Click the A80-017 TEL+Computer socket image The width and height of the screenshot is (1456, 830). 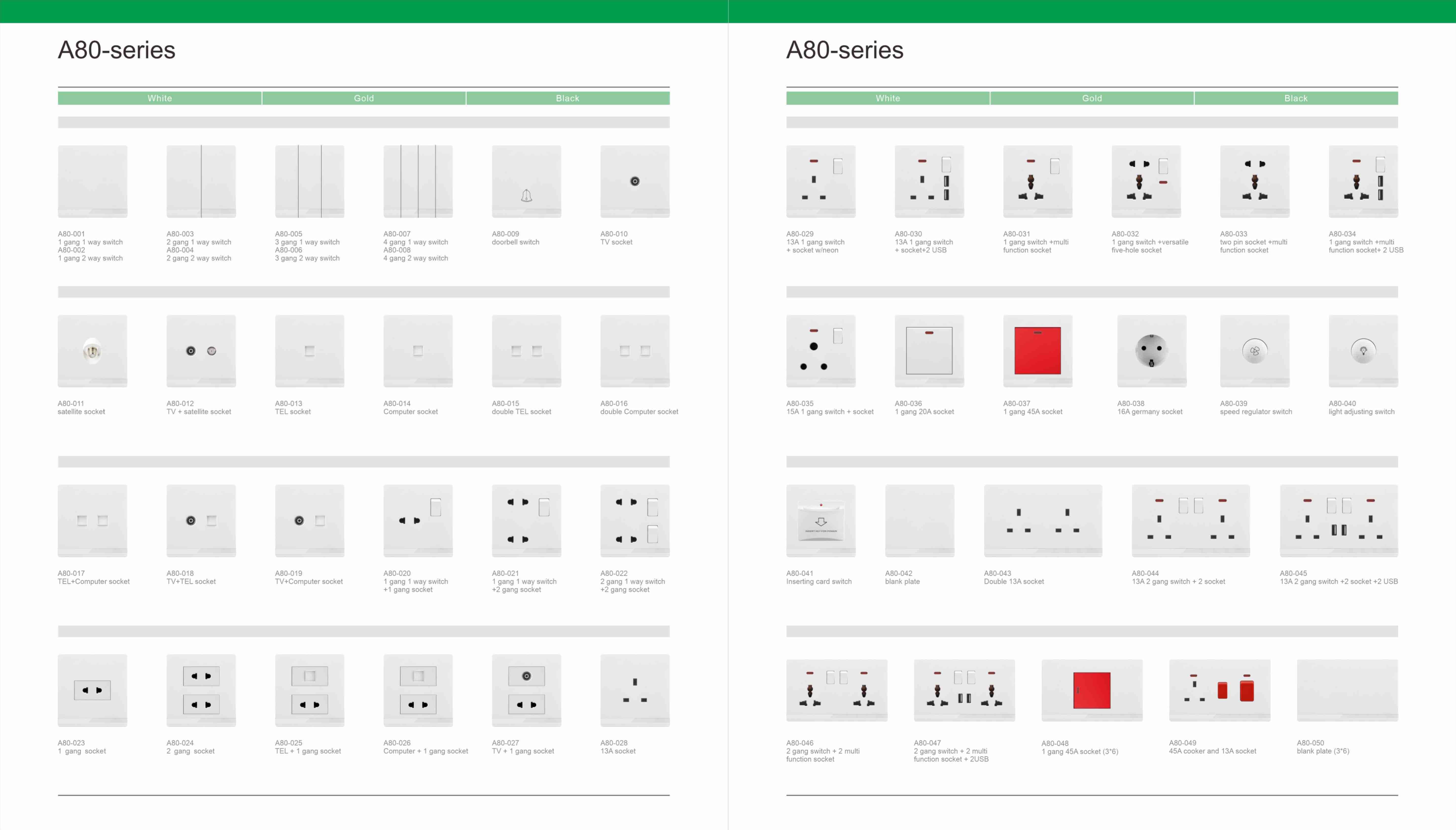click(x=92, y=521)
